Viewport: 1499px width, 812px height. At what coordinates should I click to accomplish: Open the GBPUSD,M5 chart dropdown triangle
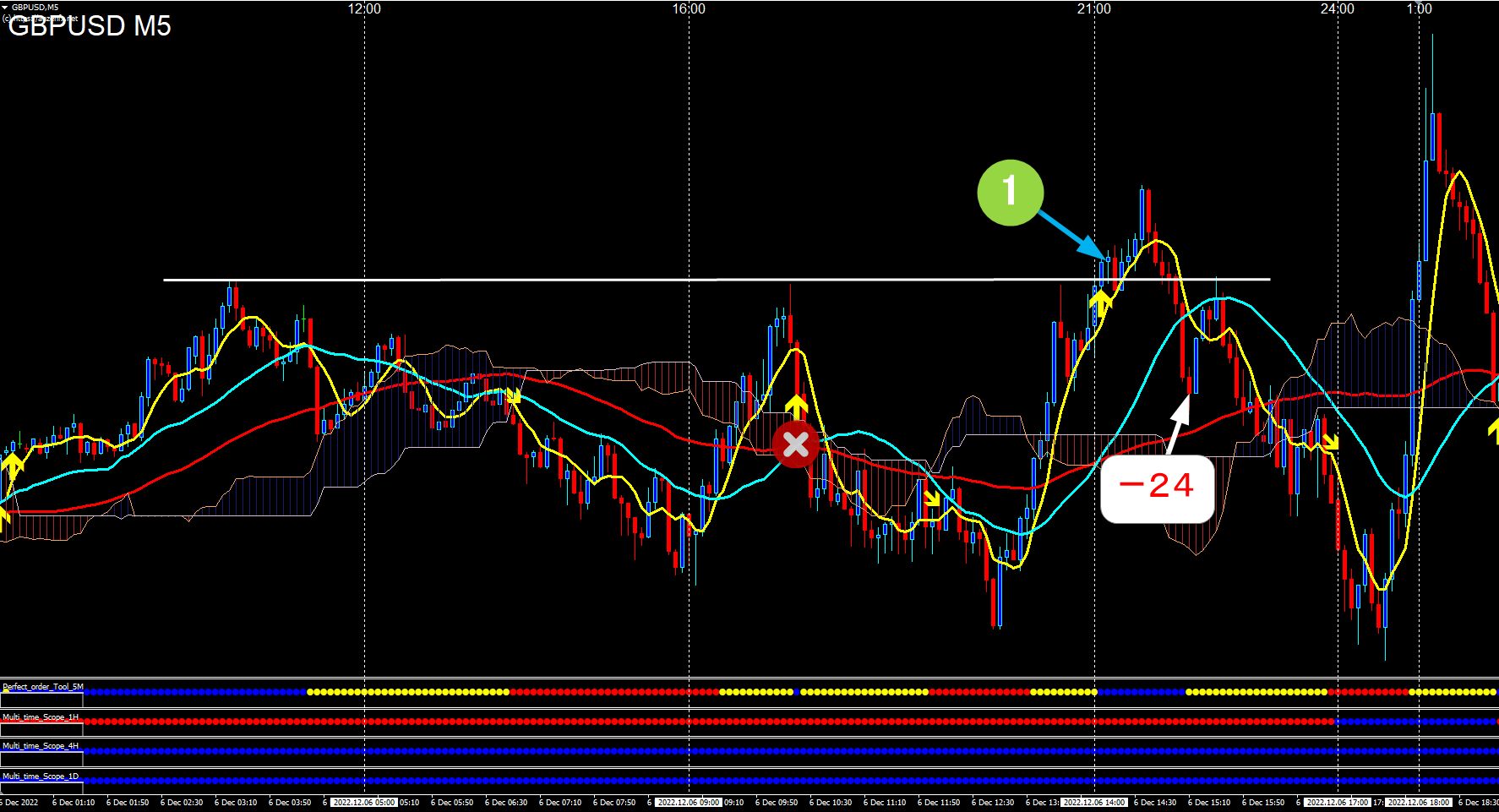[x=5, y=7]
